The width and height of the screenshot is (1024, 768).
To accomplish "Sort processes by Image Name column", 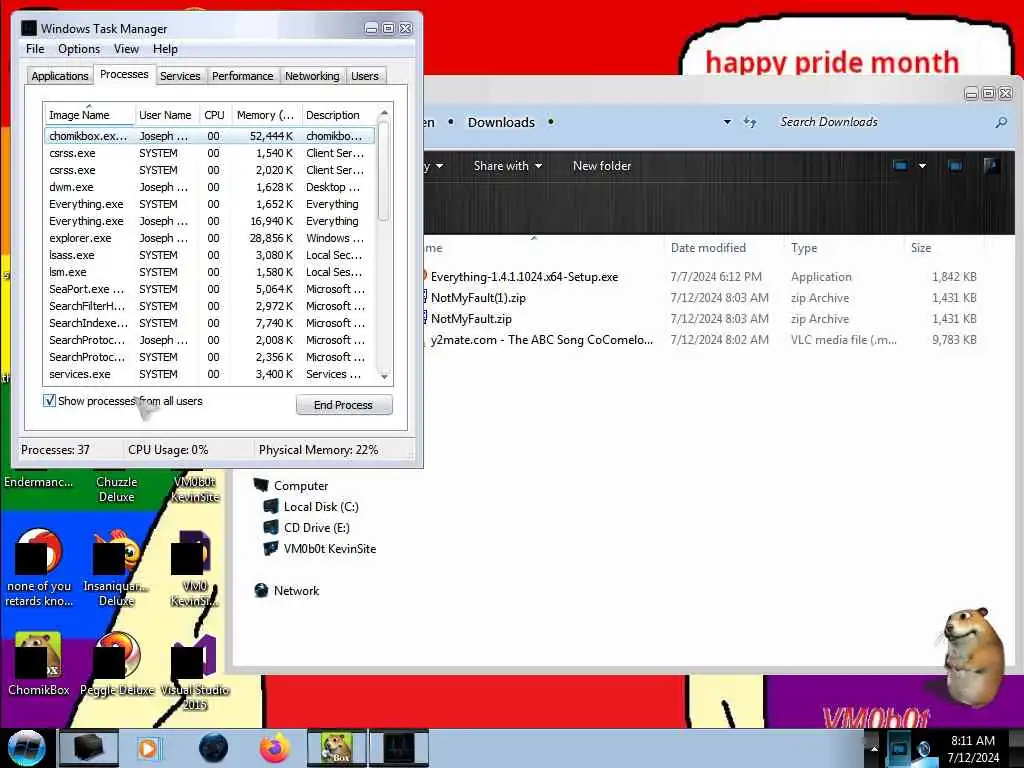I will 89,115.
